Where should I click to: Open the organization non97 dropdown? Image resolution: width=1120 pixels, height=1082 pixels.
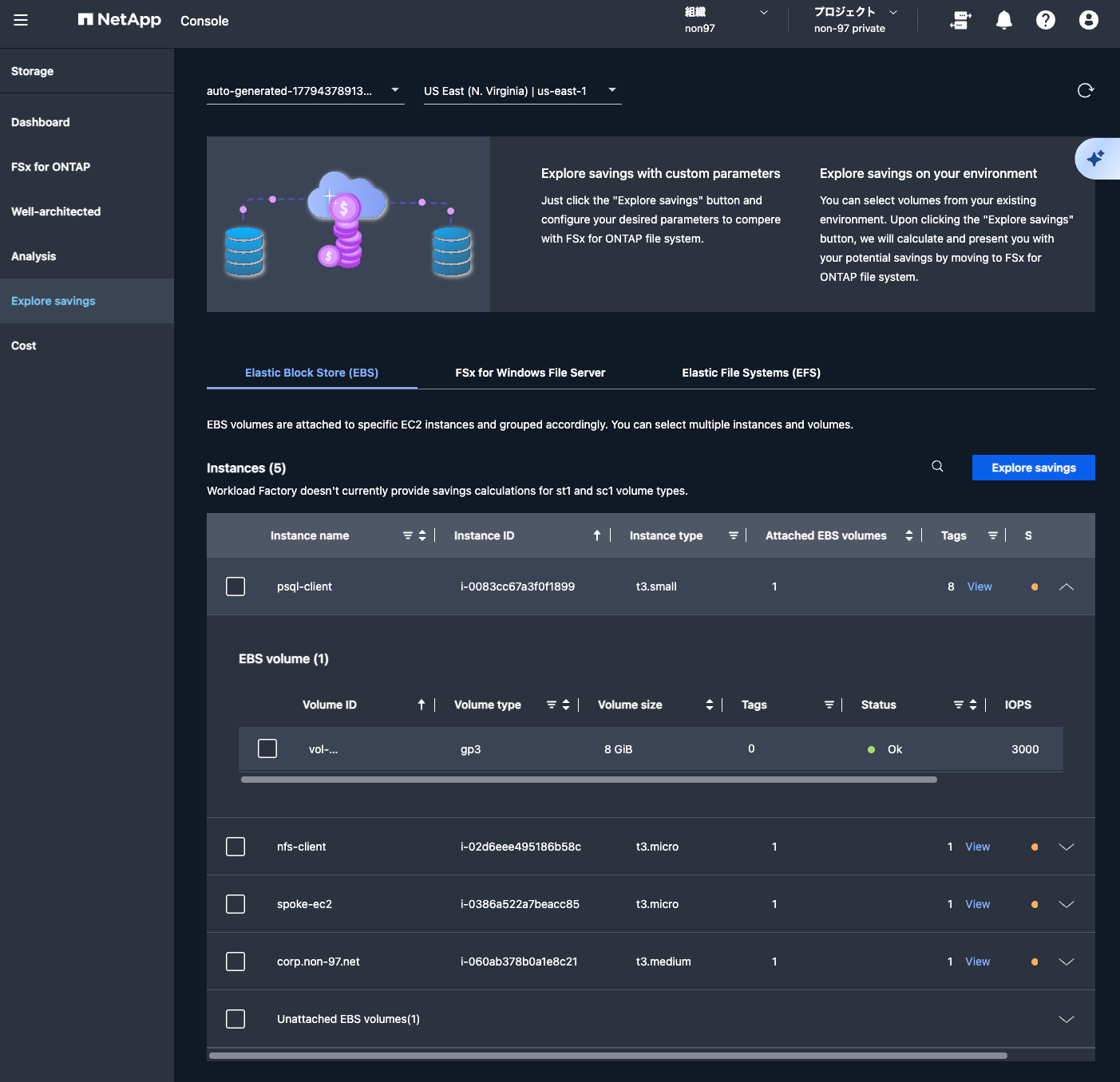click(726, 20)
